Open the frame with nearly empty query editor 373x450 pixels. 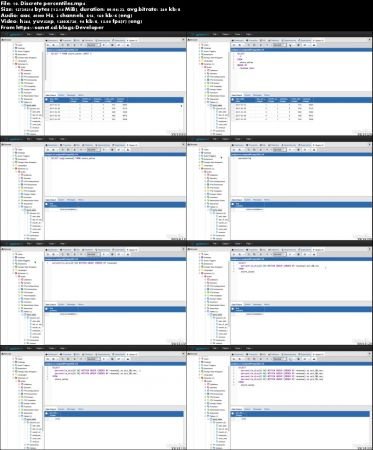point(280,188)
